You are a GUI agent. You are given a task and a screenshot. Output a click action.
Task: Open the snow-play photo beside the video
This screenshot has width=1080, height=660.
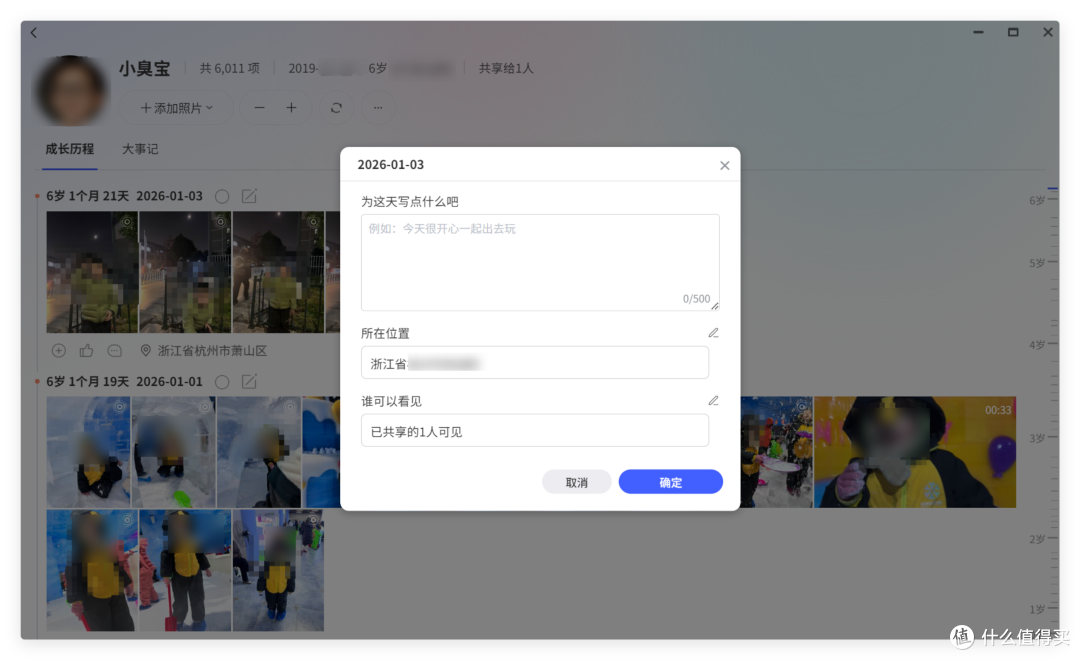(777, 452)
